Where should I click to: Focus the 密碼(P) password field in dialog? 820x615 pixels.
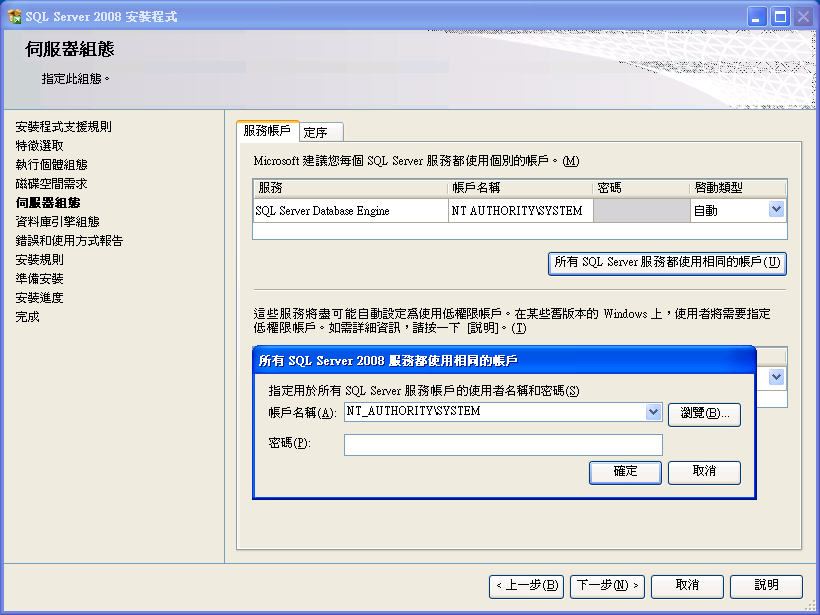coord(503,445)
